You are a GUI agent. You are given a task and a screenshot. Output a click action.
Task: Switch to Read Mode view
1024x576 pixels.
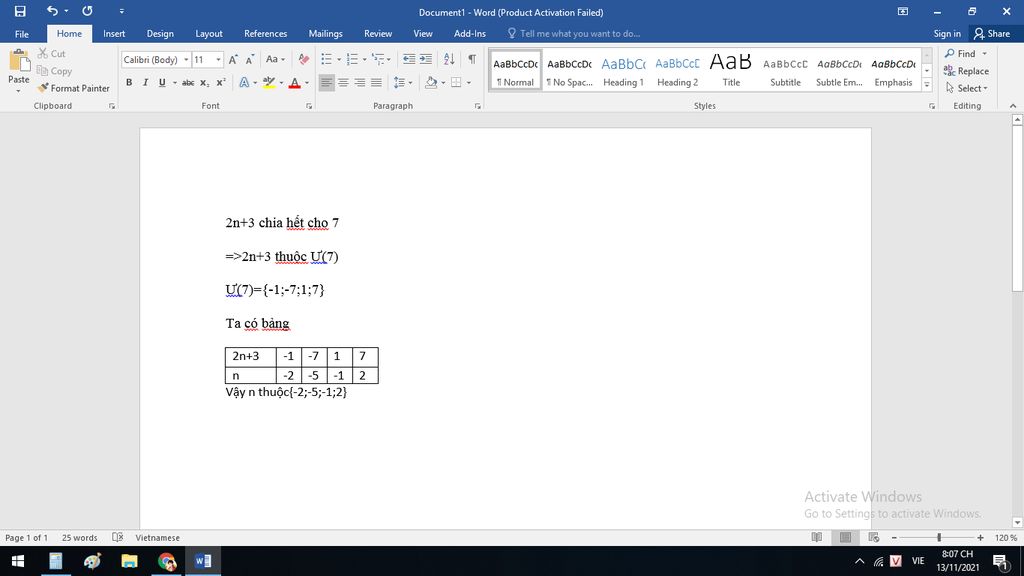(816, 537)
